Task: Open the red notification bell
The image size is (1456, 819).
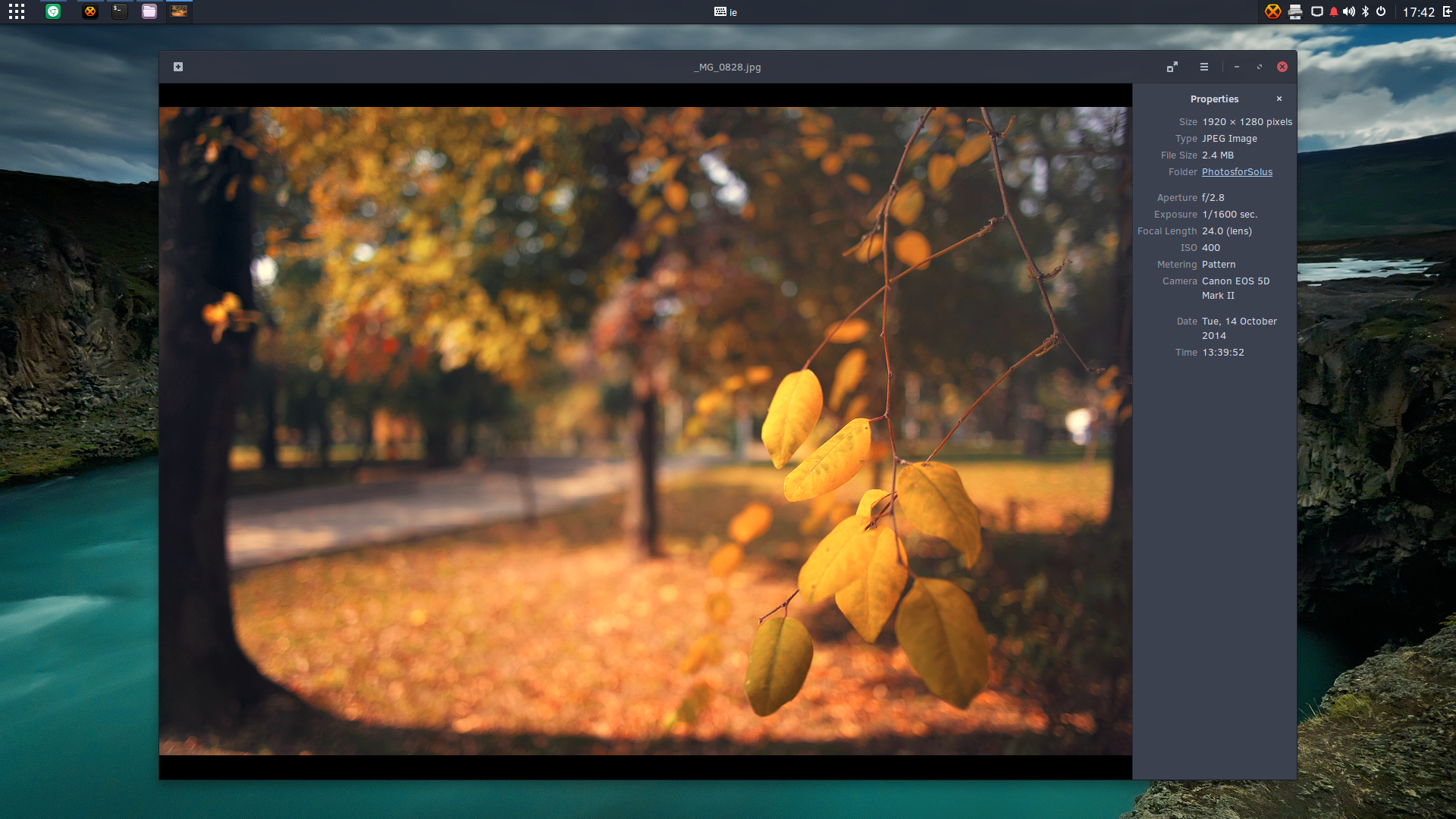Action: click(x=1334, y=11)
